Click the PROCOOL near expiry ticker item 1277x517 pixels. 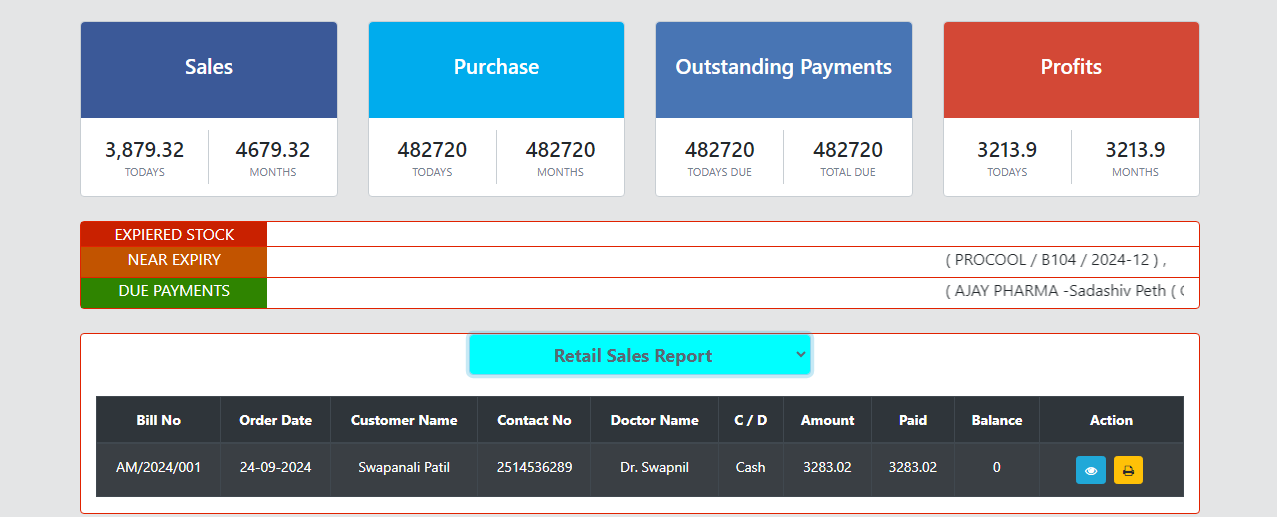point(1055,260)
